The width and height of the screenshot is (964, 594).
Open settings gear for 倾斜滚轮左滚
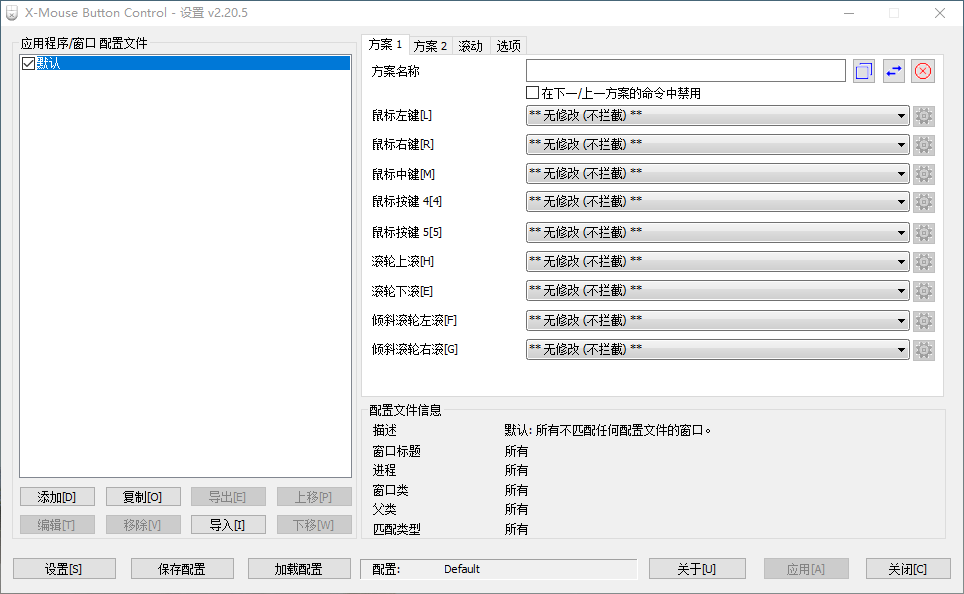(923, 320)
